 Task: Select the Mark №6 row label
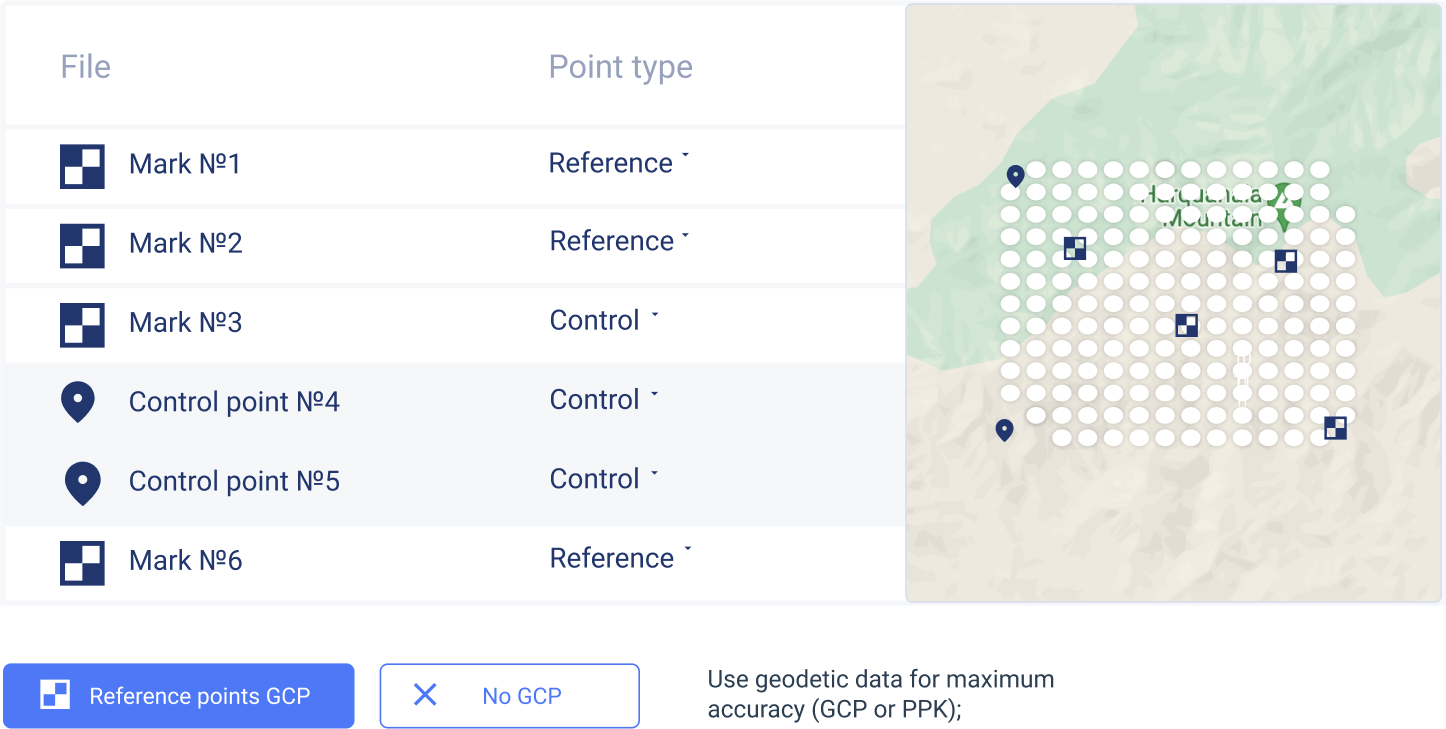click(186, 561)
